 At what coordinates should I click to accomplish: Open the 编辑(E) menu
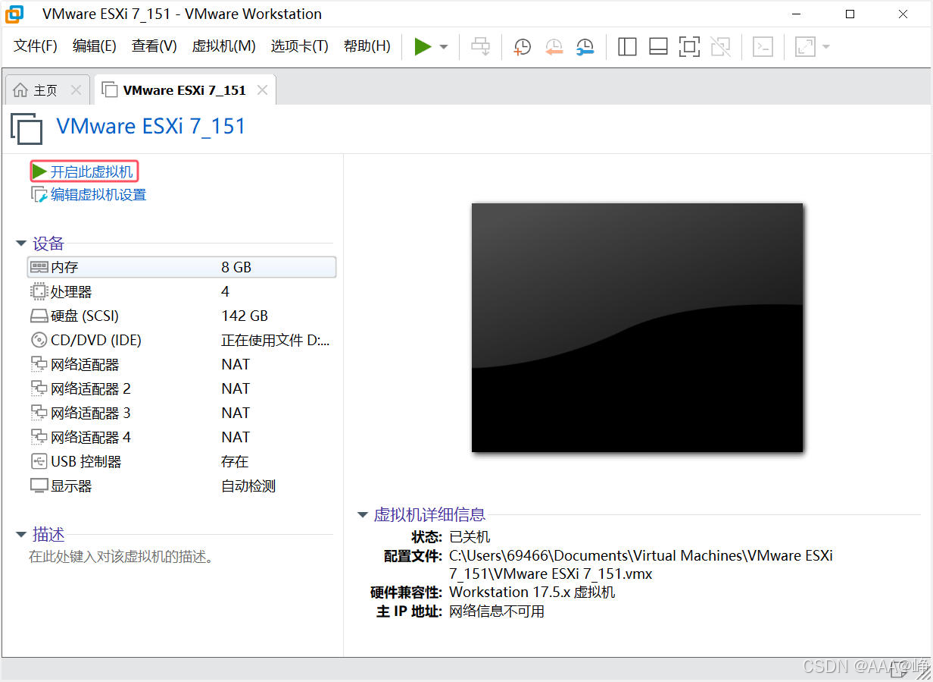94,46
